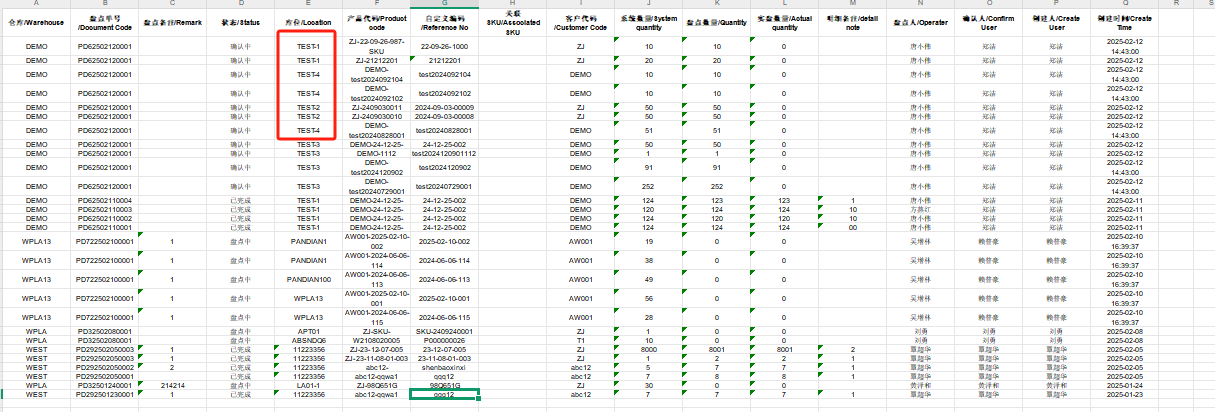This screenshot has height=412, width=1215.
Task: Select product code cell DEMO-1112
Action: tap(376, 153)
